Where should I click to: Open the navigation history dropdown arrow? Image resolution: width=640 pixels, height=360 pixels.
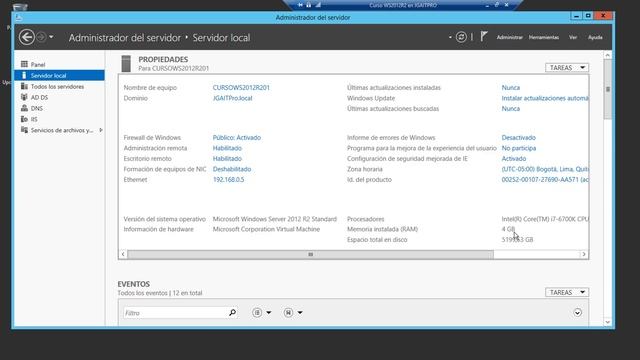tap(51, 37)
